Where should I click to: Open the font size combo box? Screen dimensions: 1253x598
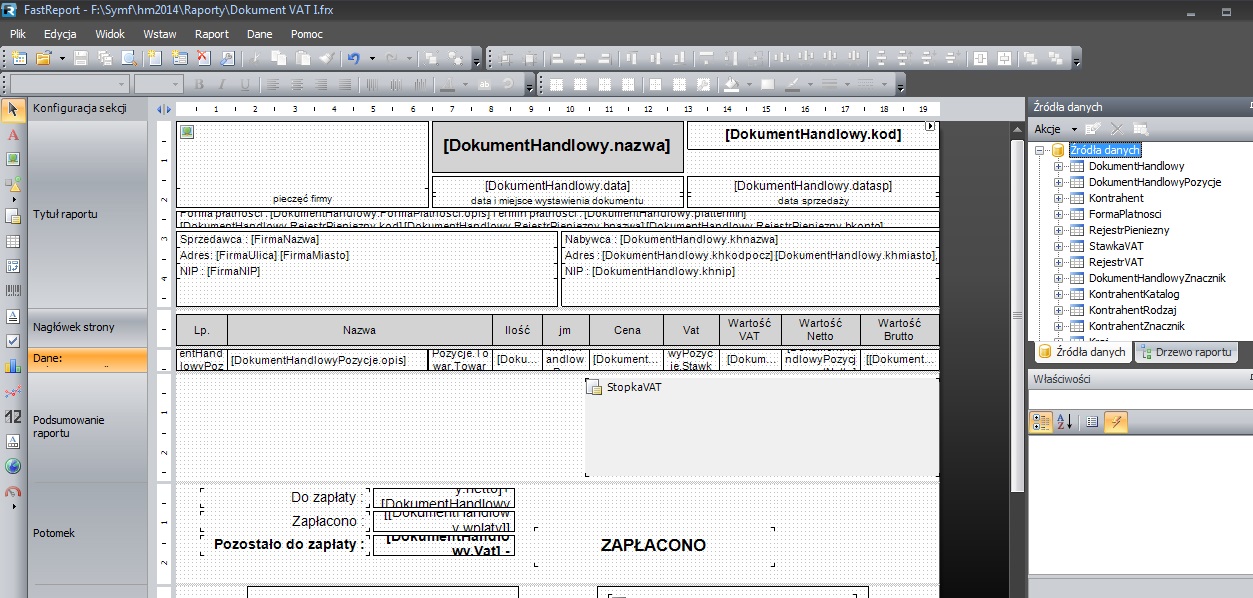[x=159, y=84]
